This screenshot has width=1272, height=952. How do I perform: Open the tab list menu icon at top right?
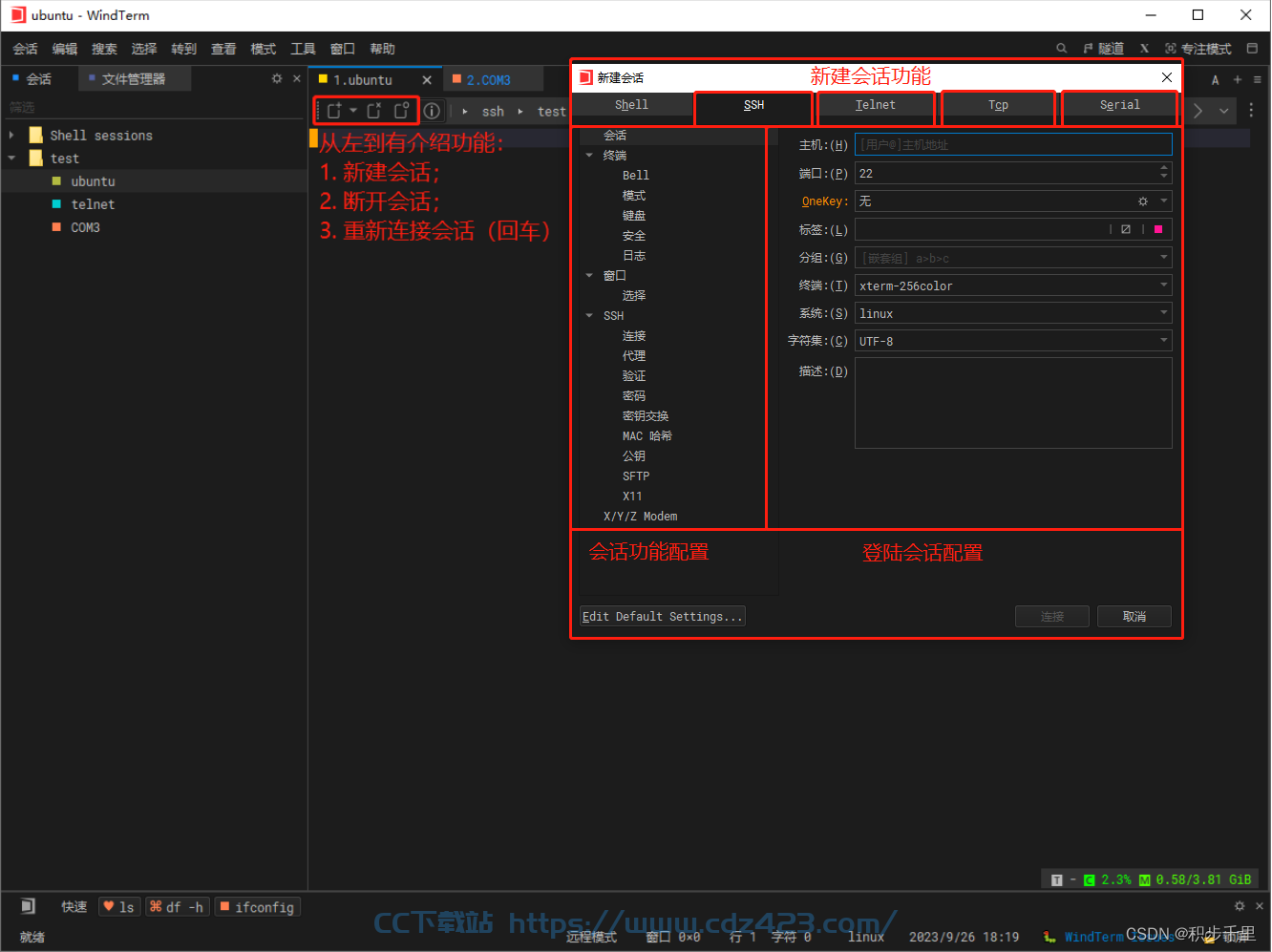coord(1257,79)
